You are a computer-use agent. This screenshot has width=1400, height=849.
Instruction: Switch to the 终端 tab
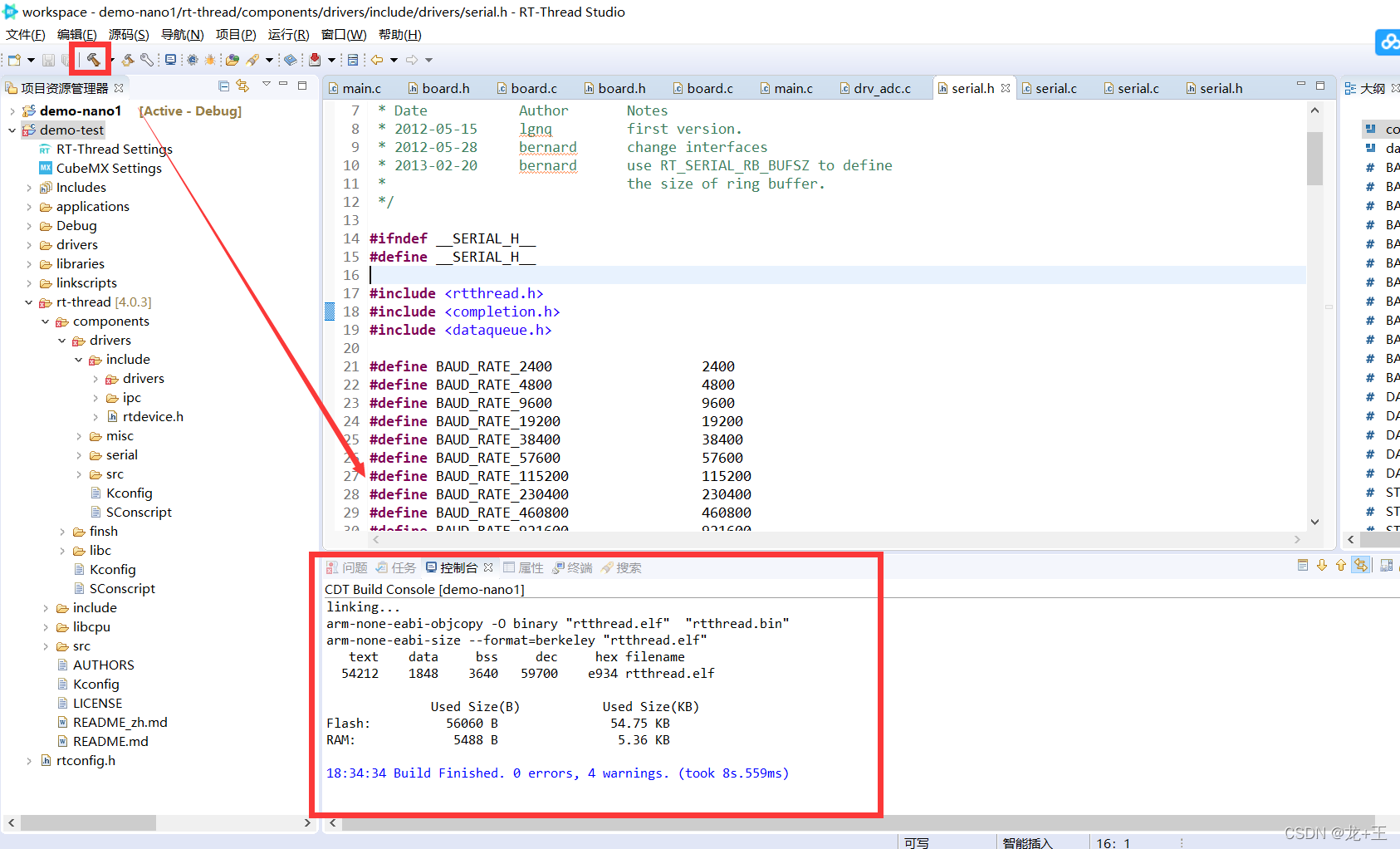pyautogui.click(x=573, y=567)
